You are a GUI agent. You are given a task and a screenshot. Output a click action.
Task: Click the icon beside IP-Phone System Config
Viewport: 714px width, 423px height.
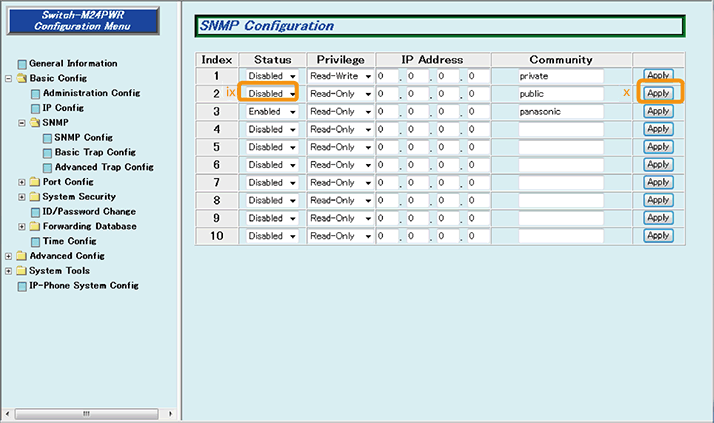click(x=21, y=286)
